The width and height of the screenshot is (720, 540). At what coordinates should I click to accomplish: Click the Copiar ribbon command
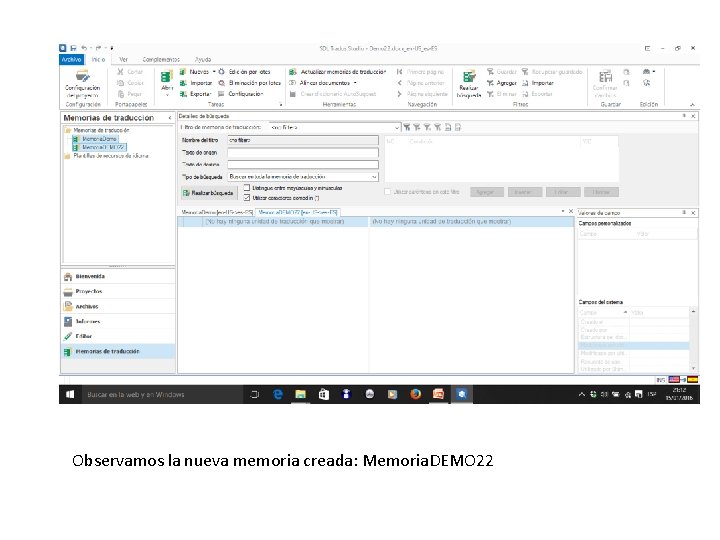tap(130, 83)
